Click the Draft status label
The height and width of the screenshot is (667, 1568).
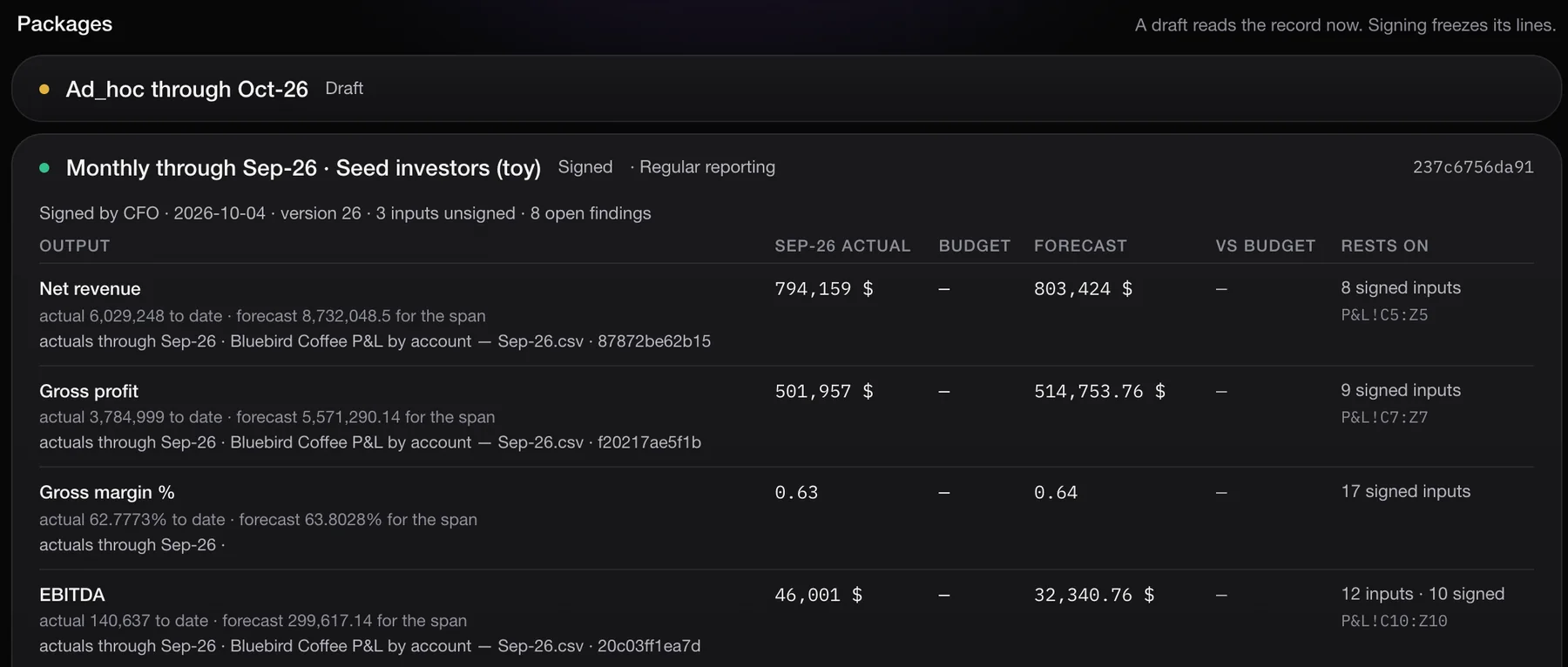344,88
